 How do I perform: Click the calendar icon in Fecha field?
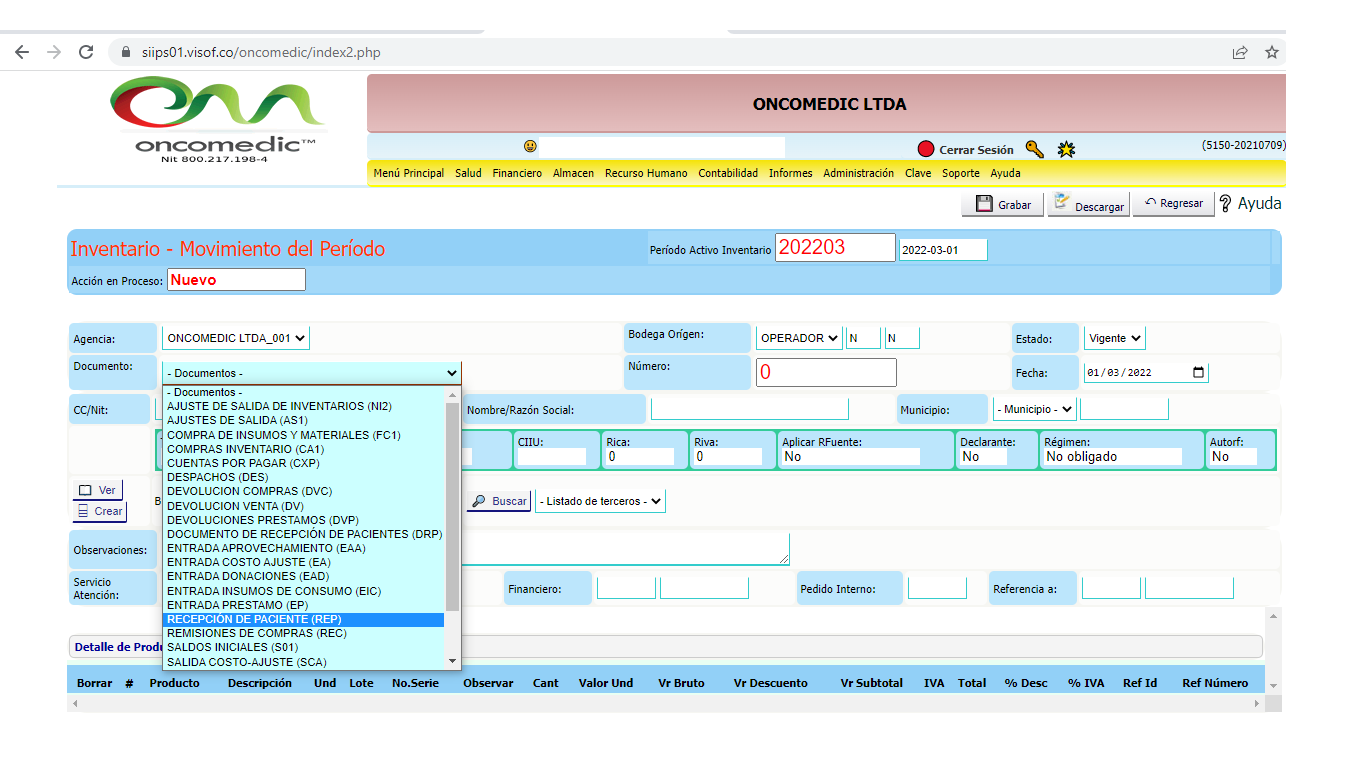[x=1199, y=373]
